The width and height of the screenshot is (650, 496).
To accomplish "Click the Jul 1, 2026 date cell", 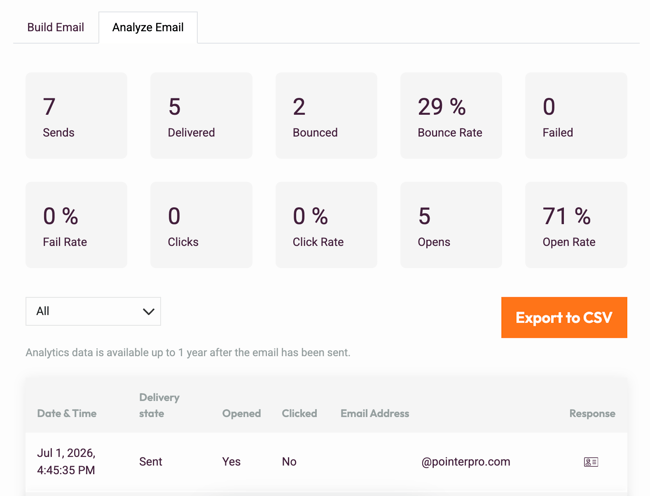I will (66, 462).
